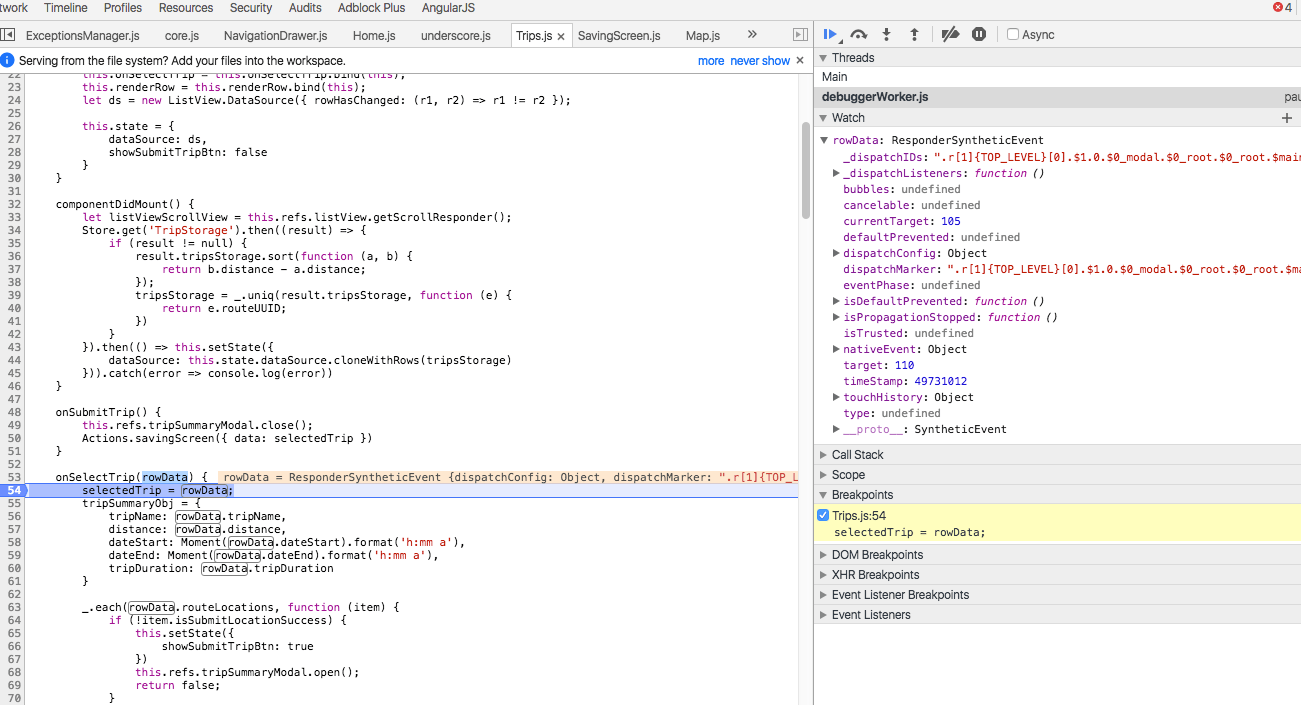The width and height of the screenshot is (1301, 705).
Task: Expand isPropagationStopped function
Action: point(836,317)
